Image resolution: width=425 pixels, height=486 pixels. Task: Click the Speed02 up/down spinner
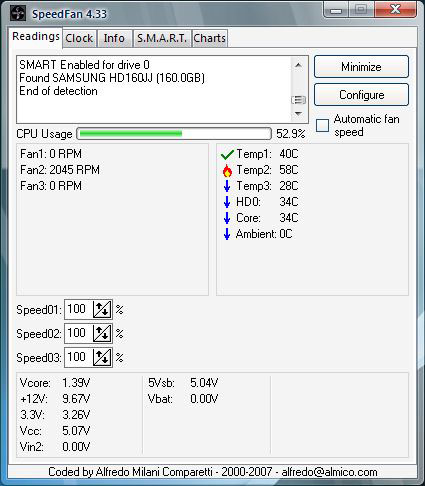pyautogui.click(x=102, y=334)
